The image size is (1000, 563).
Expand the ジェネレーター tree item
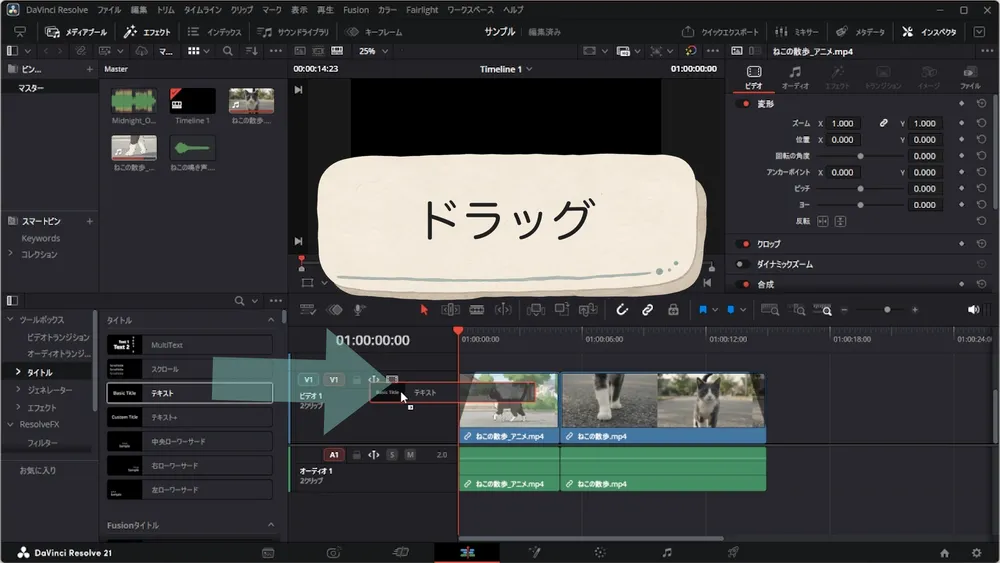[18, 390]
